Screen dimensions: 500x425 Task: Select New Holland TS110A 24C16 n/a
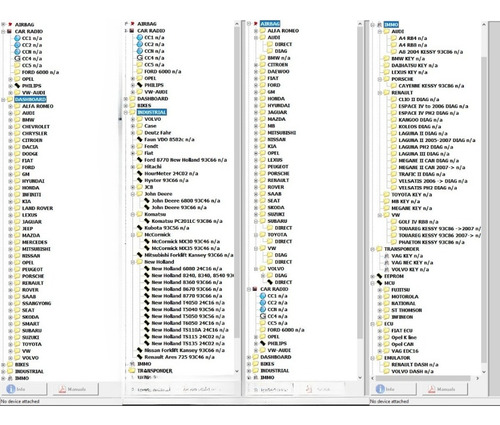(190, 330)
